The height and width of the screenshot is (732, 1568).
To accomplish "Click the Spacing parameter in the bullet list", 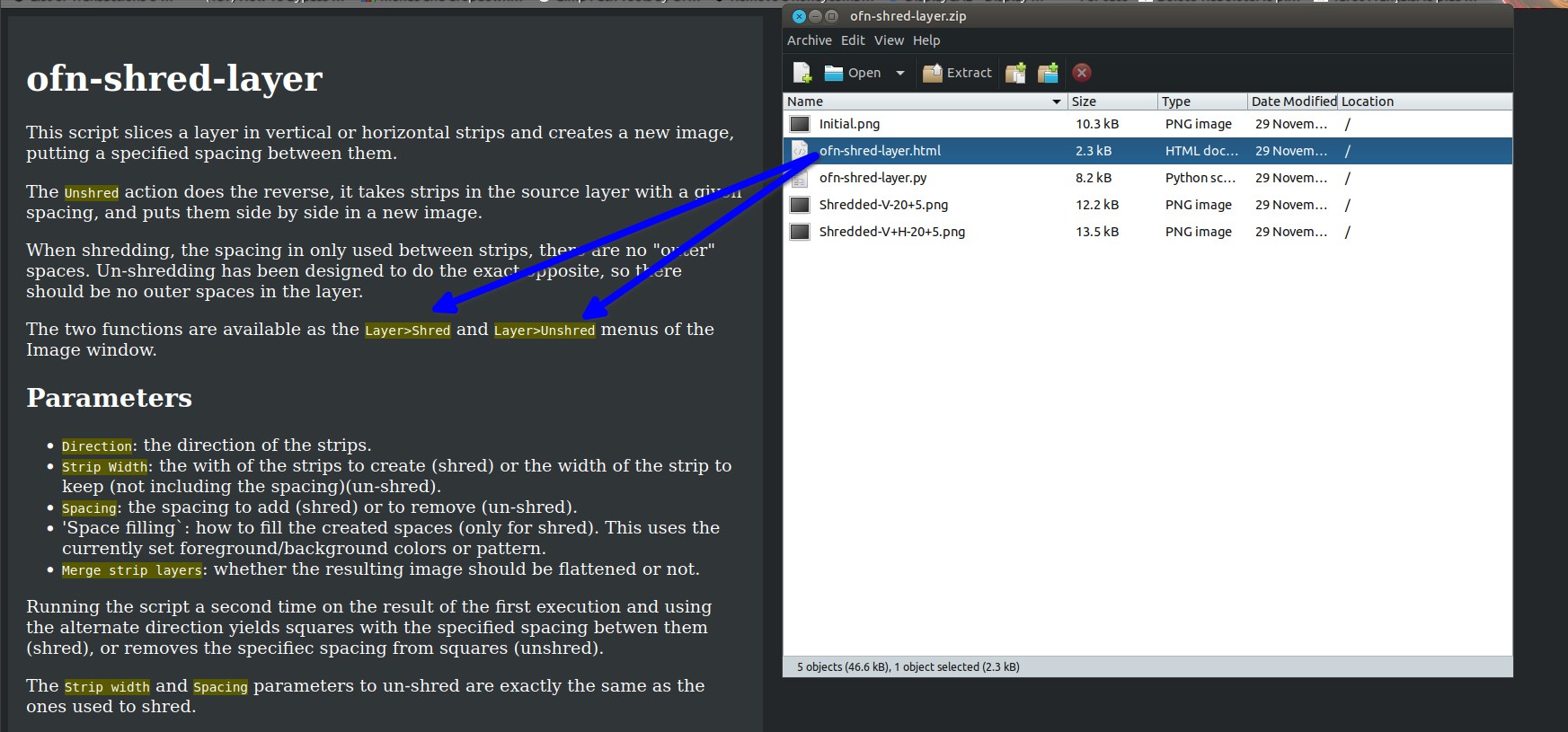I will pyautogui.click(x=89, y=507).
